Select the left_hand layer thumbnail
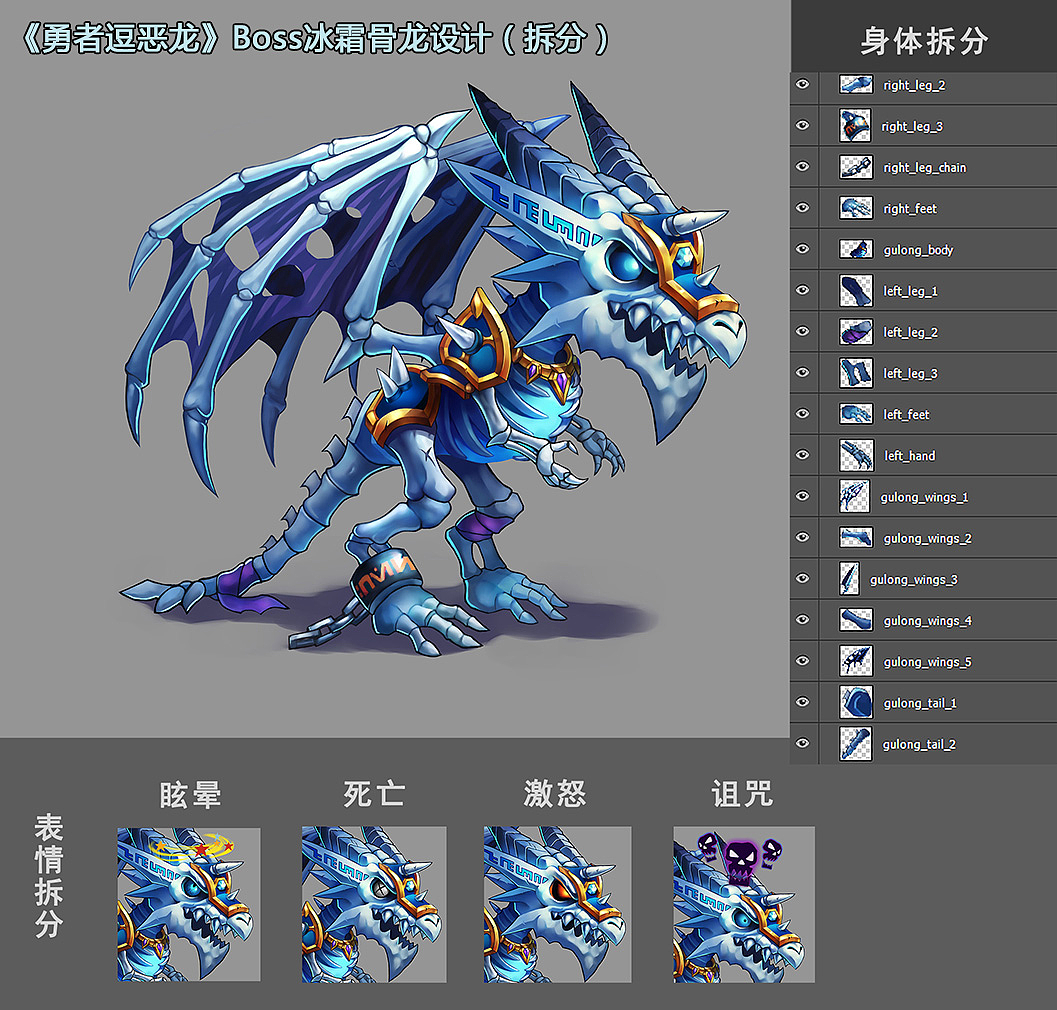The image size is (1057, 1010). pyautogui.click(x=856, y=455)
